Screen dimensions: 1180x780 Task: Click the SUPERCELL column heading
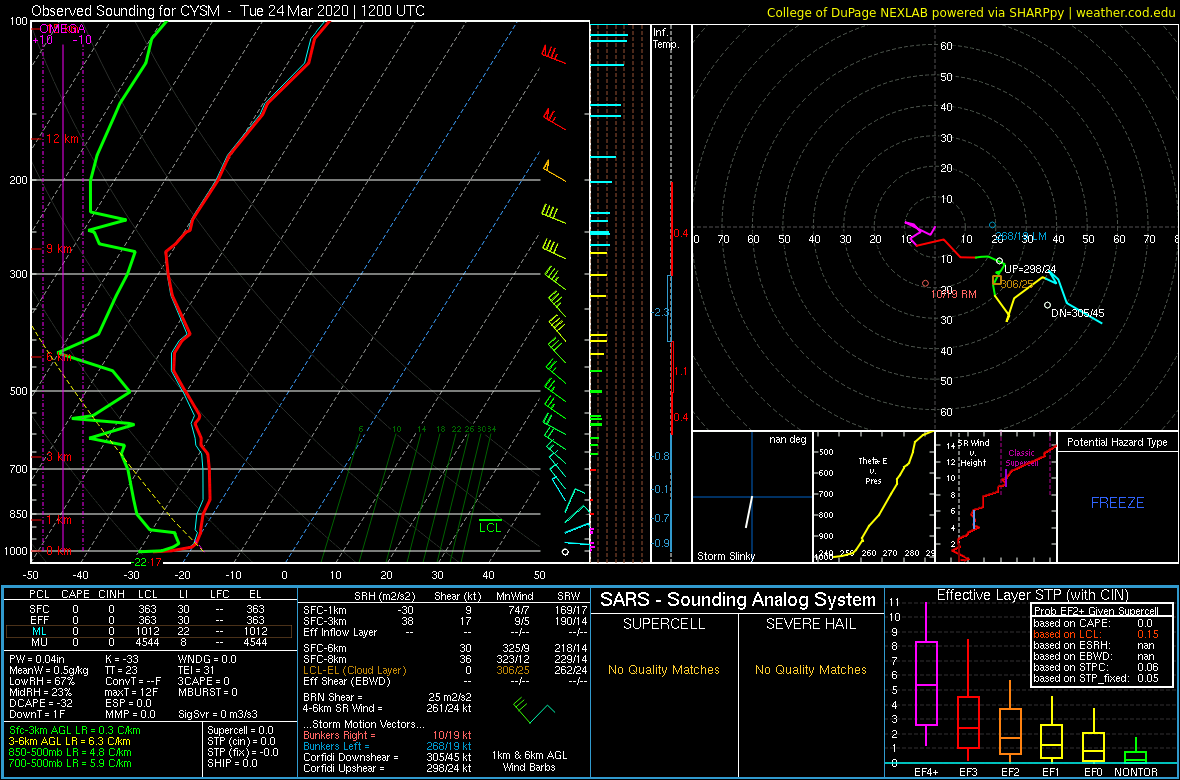point(665,624)
